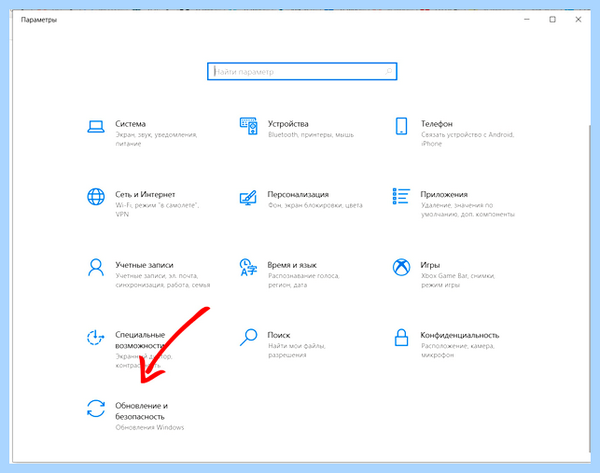Select the Устройства heading link
The height and width of the screenshot is (473, 600).
tap(288, 124)
